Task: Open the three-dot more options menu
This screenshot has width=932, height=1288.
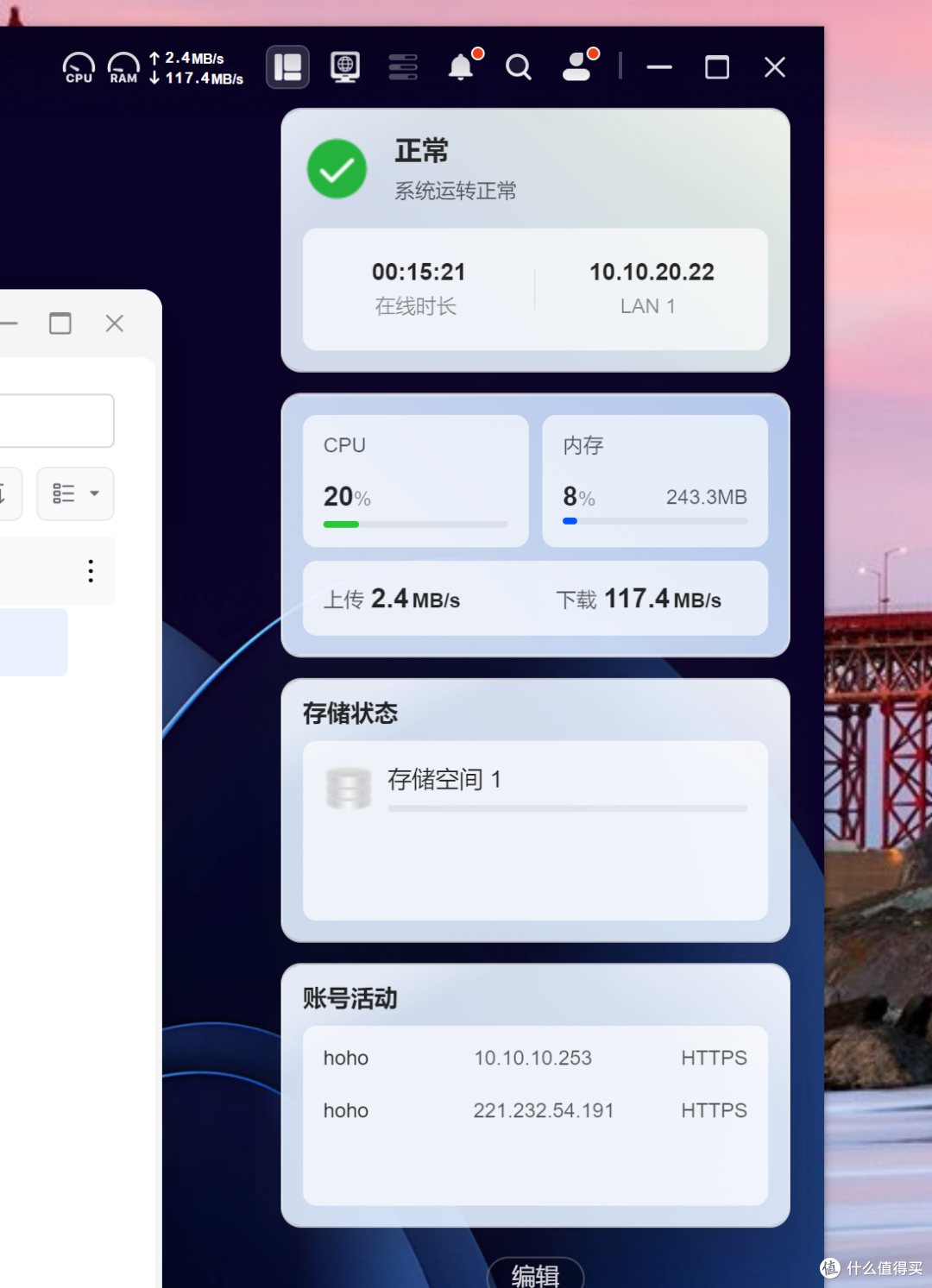Action: 91,571
